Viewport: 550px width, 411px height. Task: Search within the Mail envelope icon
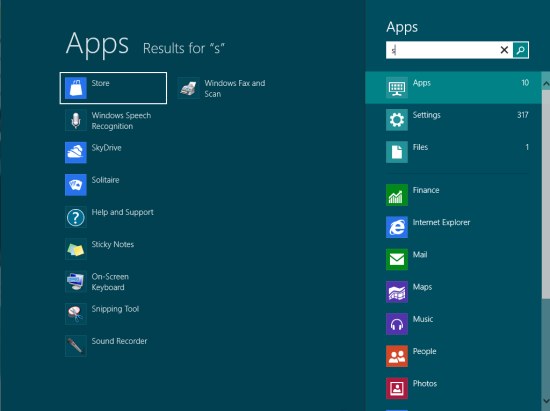(397, 260)
